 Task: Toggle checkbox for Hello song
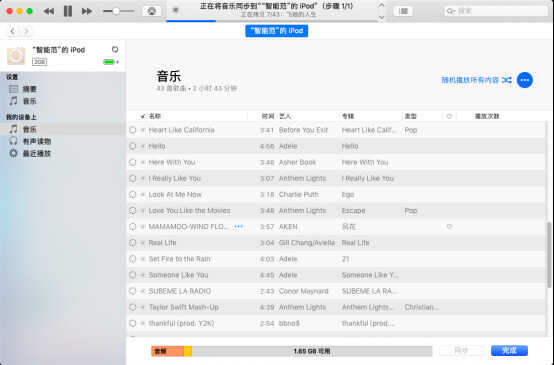143,146
